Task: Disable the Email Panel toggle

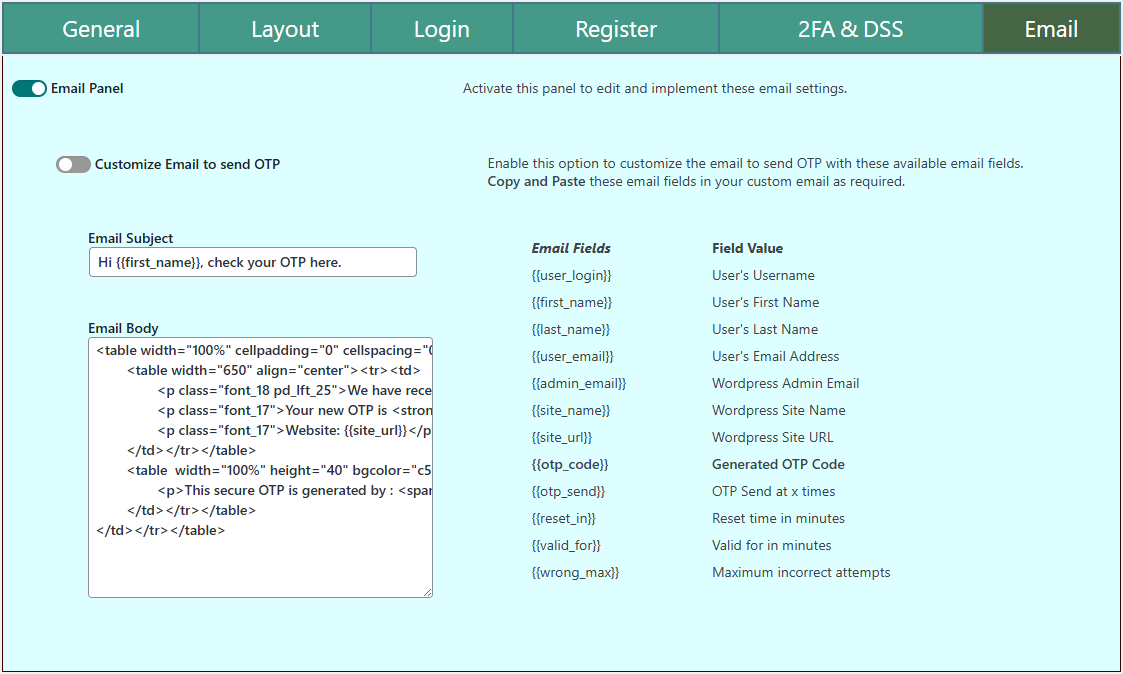Action: tap(30, 89)
